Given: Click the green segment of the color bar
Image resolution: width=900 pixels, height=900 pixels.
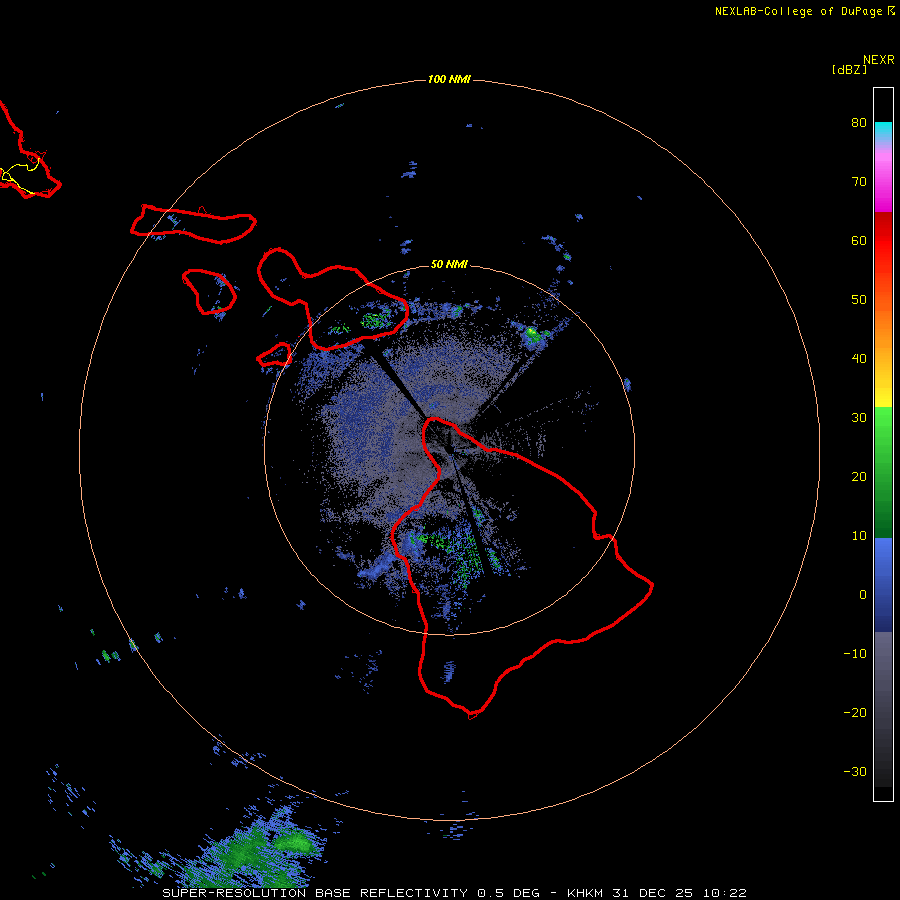Looking at the screenshot, I should click(x=883, y=472).
